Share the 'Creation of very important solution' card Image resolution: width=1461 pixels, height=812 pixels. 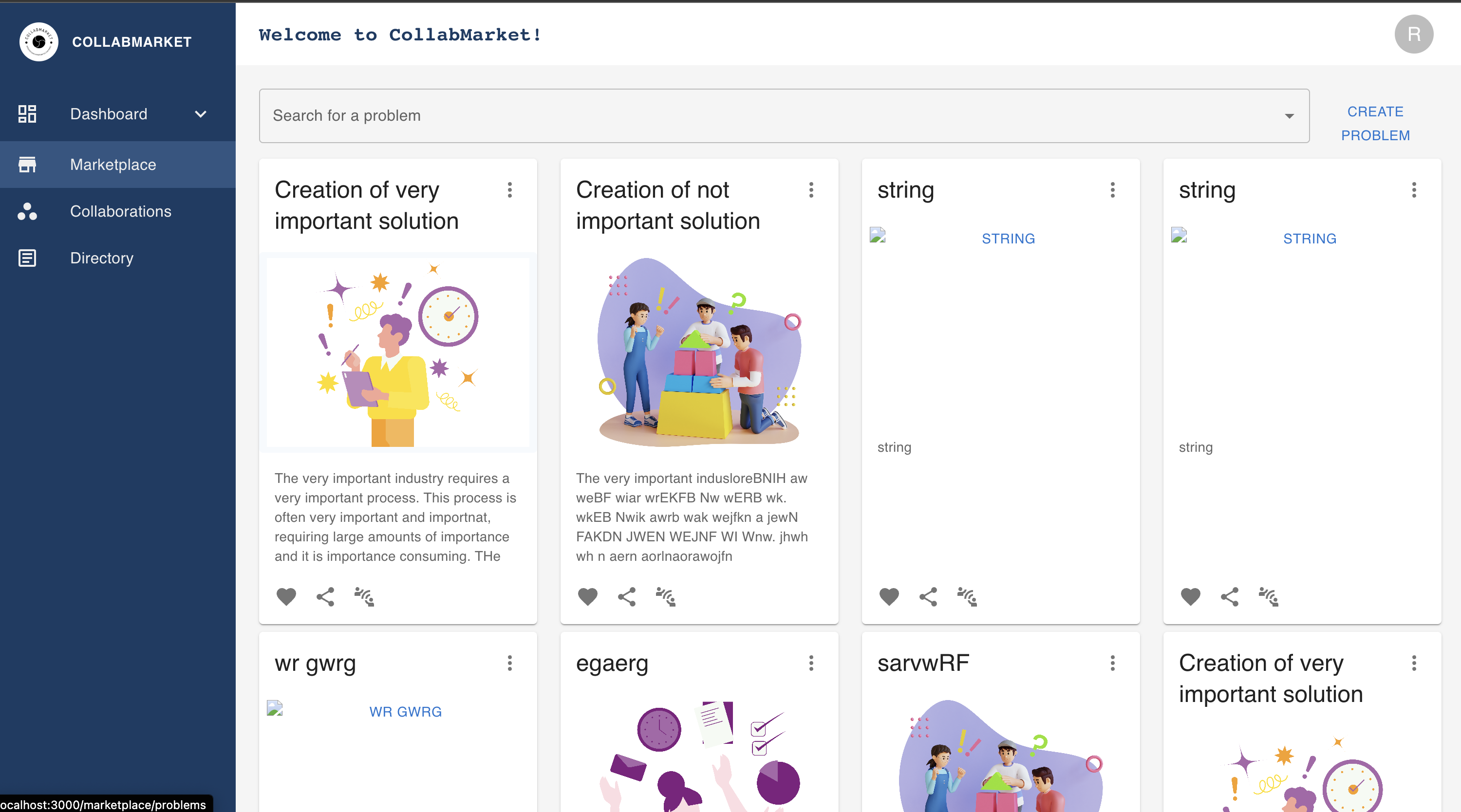pyautogui.click(x=325, y=596)
